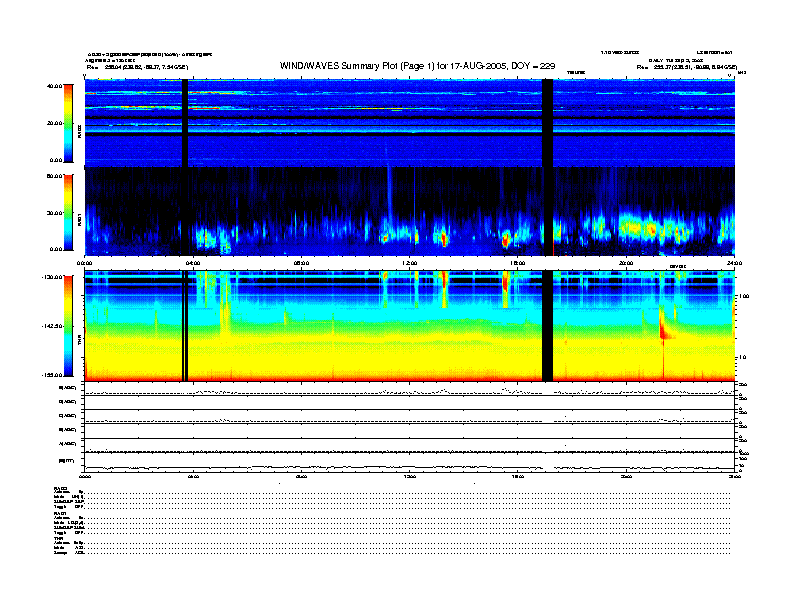
Task: Click the TNR color scale bar
Action: (x=68, y=326)
